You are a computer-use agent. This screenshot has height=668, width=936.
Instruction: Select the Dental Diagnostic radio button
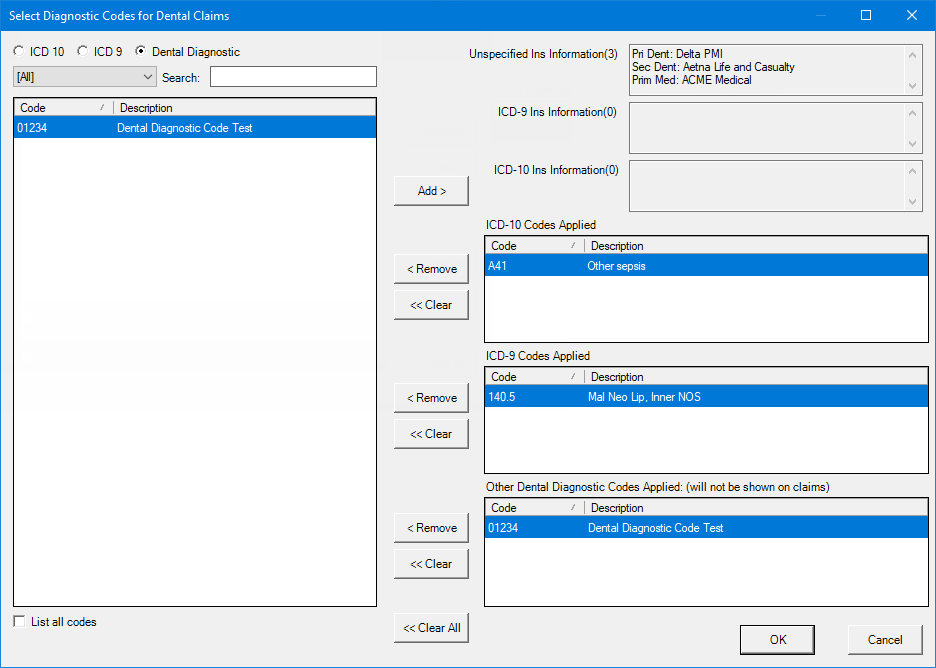pyautogui.click(x=141, y=52)
